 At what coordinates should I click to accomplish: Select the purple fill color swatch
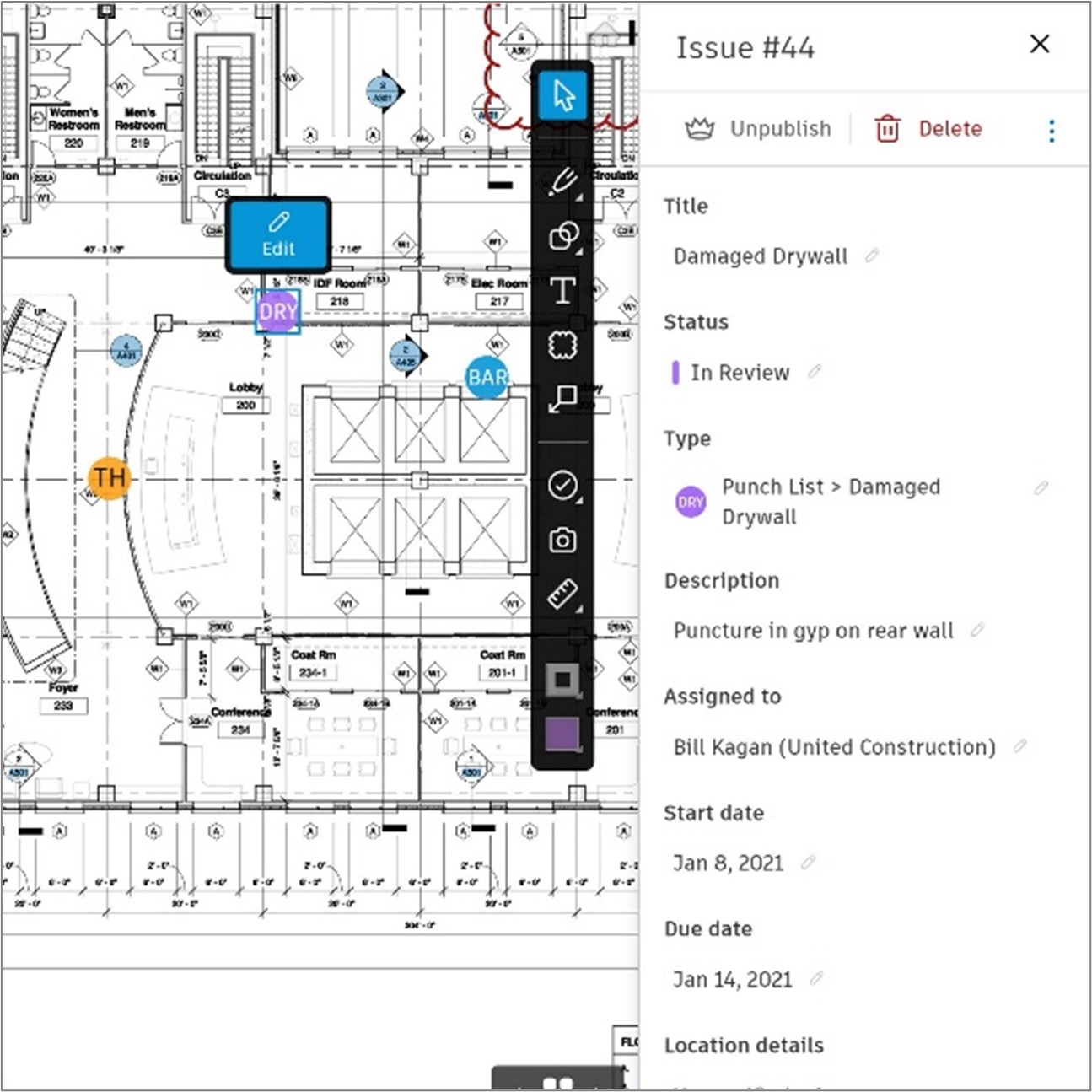point(562,734)
